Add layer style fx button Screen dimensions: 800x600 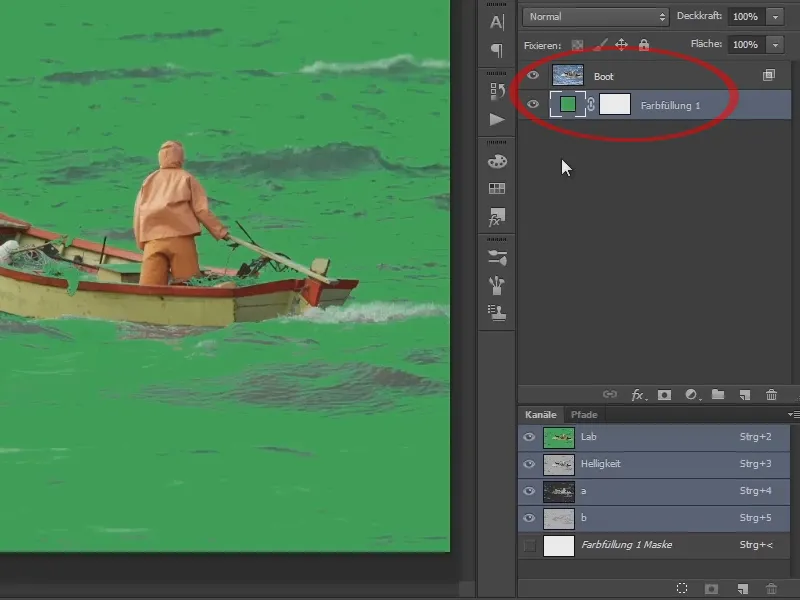click(x=638, y=394)
